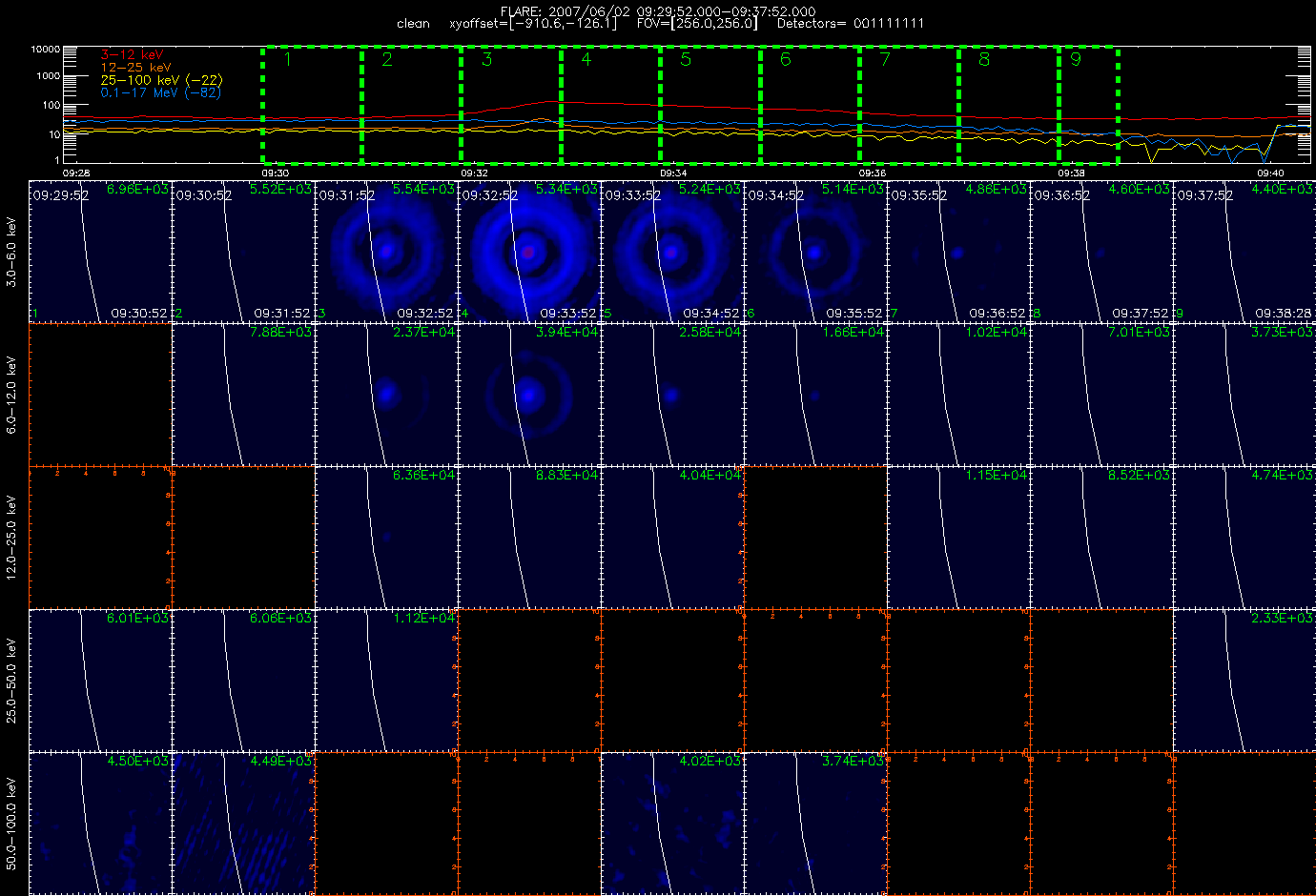Click the 1.12E+04 peak value
1316x896 pixels.
pos(424,618)
